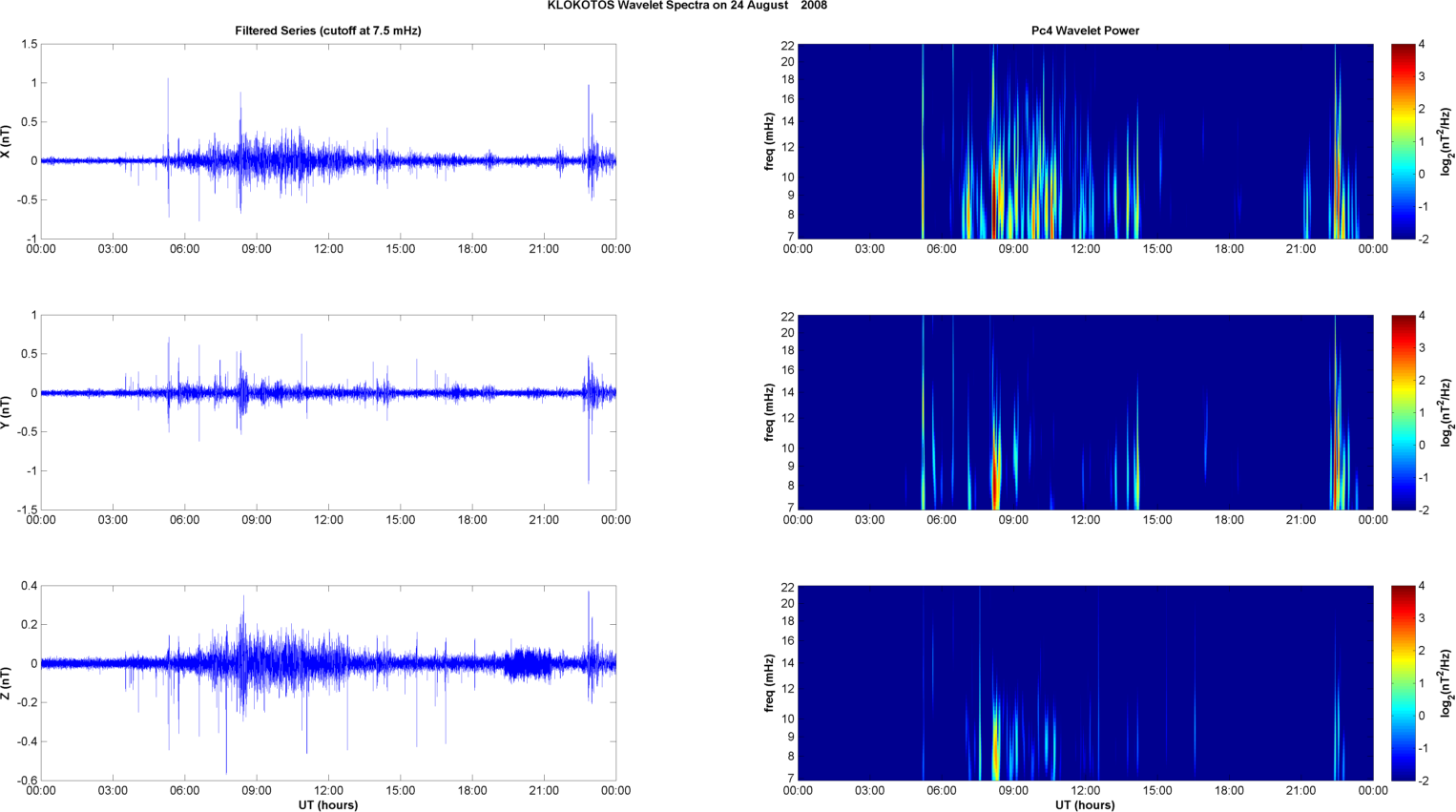This screenshot has width=1456, height=812.
Task: Pick the Z-component Pc4 wavelet spectrogram
Action: coord(1085,683)
